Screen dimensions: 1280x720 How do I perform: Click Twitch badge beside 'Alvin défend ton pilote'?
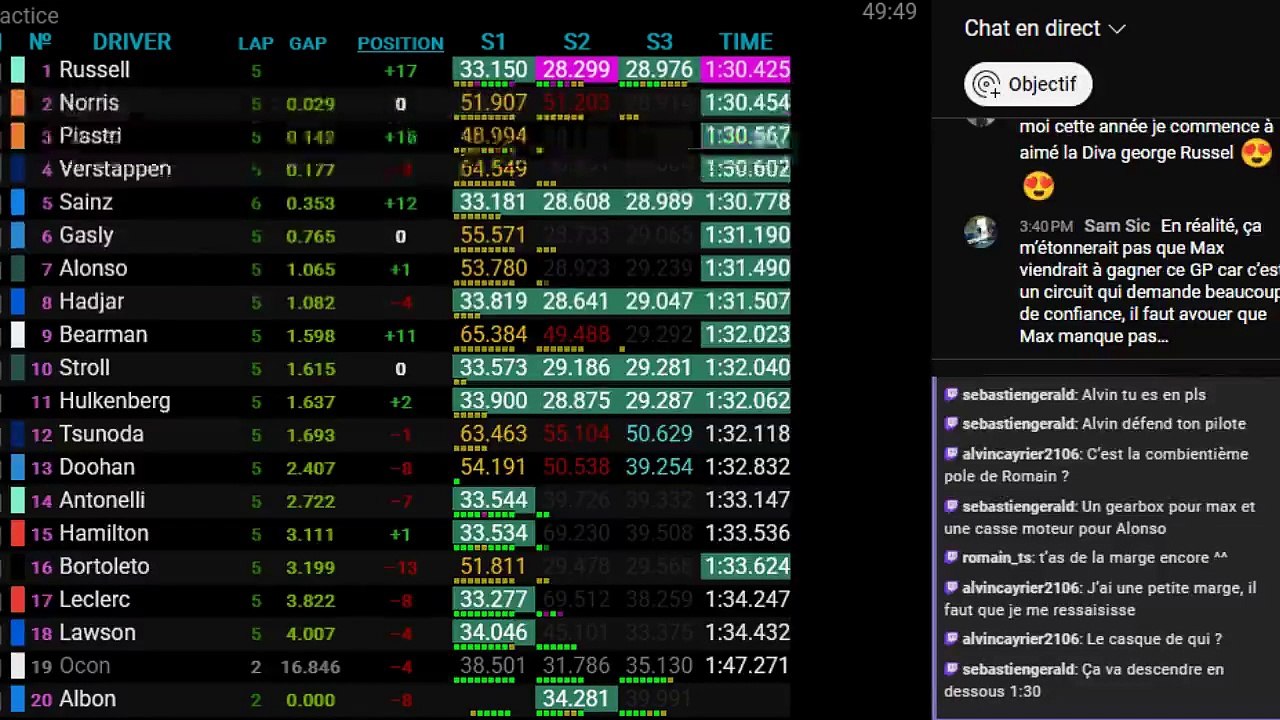click(x=951, y=424)
